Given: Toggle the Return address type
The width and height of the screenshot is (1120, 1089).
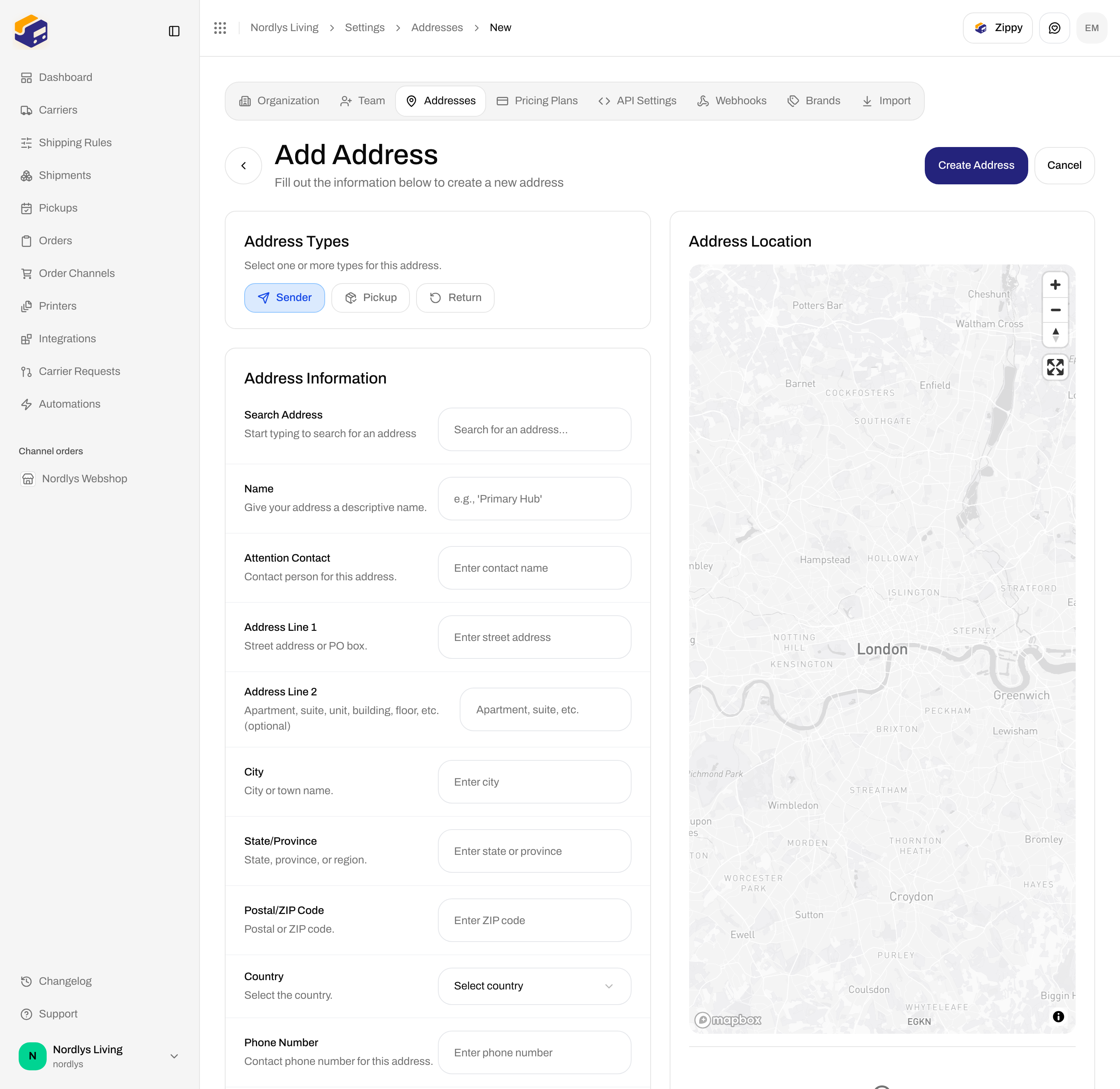Looking at the screenshot, I should (x=455, y=298).
